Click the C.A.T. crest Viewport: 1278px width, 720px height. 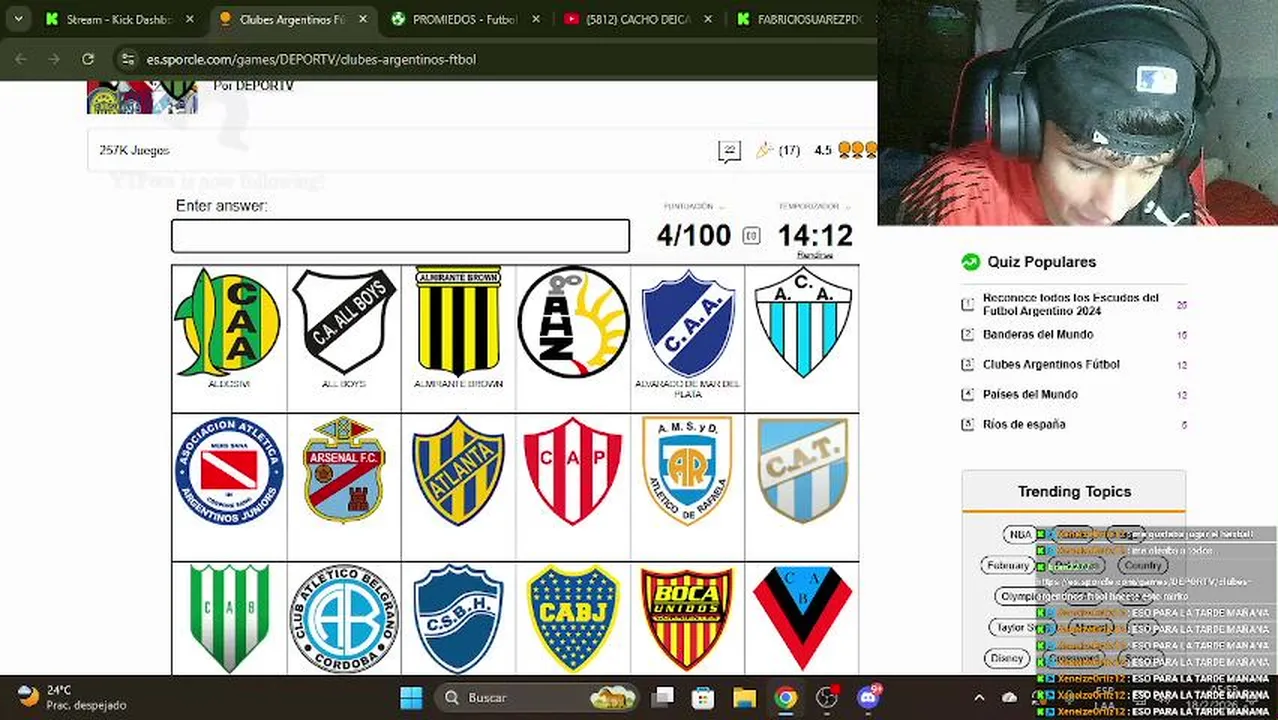(x=803, y=471)
